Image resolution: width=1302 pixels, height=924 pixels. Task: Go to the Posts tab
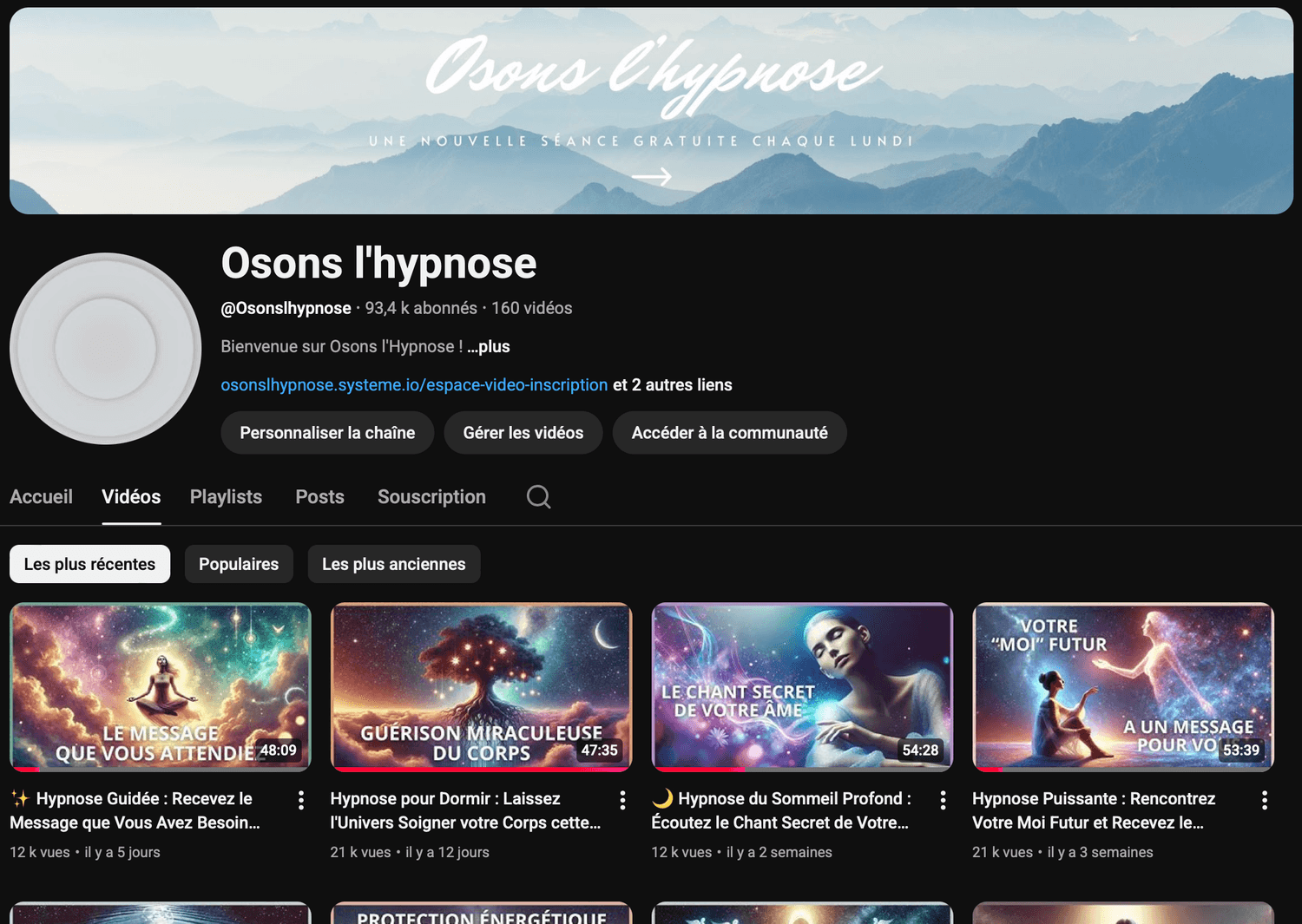(x=319, y=497)
